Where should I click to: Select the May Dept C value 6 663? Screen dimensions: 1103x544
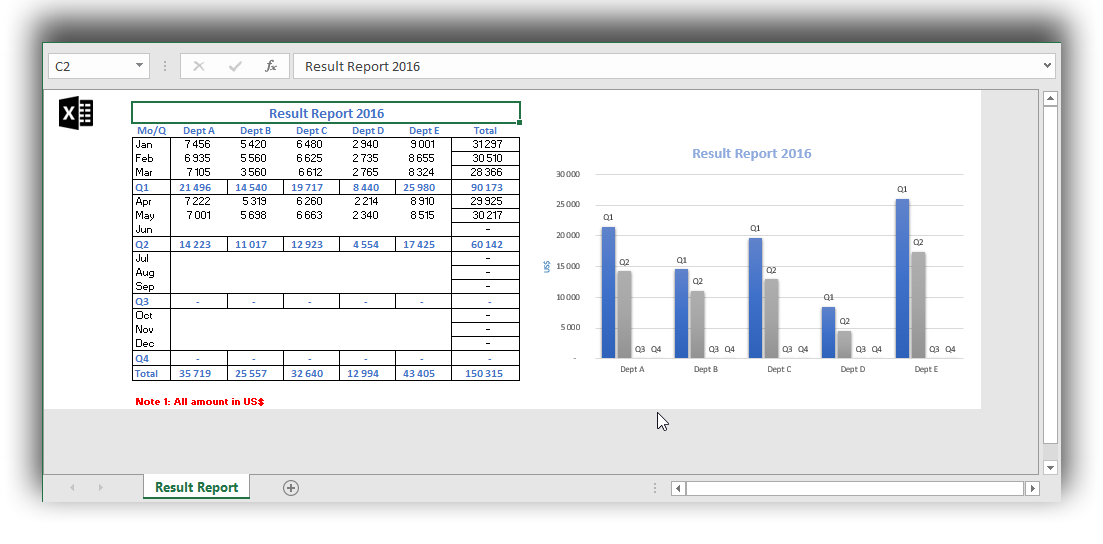(312, 215)
